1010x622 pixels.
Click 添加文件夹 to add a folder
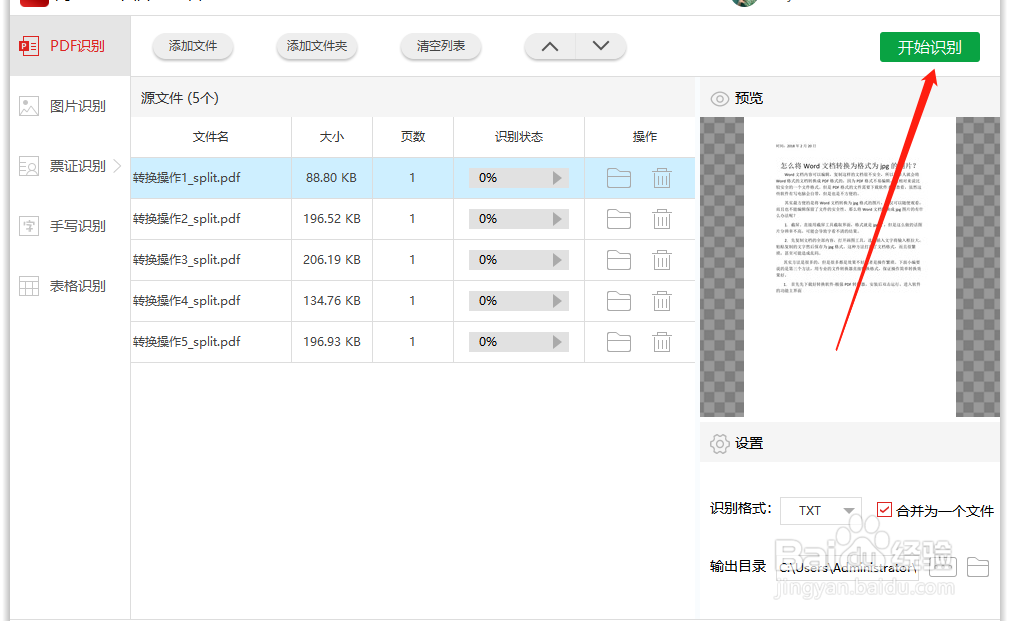[x=316, y=46]
